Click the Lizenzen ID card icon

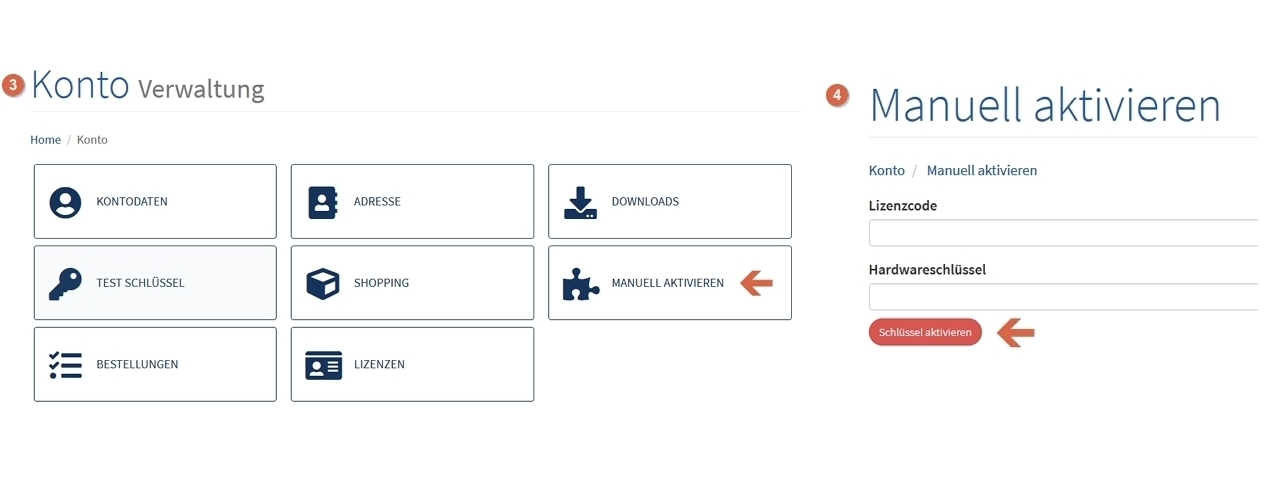322,365
